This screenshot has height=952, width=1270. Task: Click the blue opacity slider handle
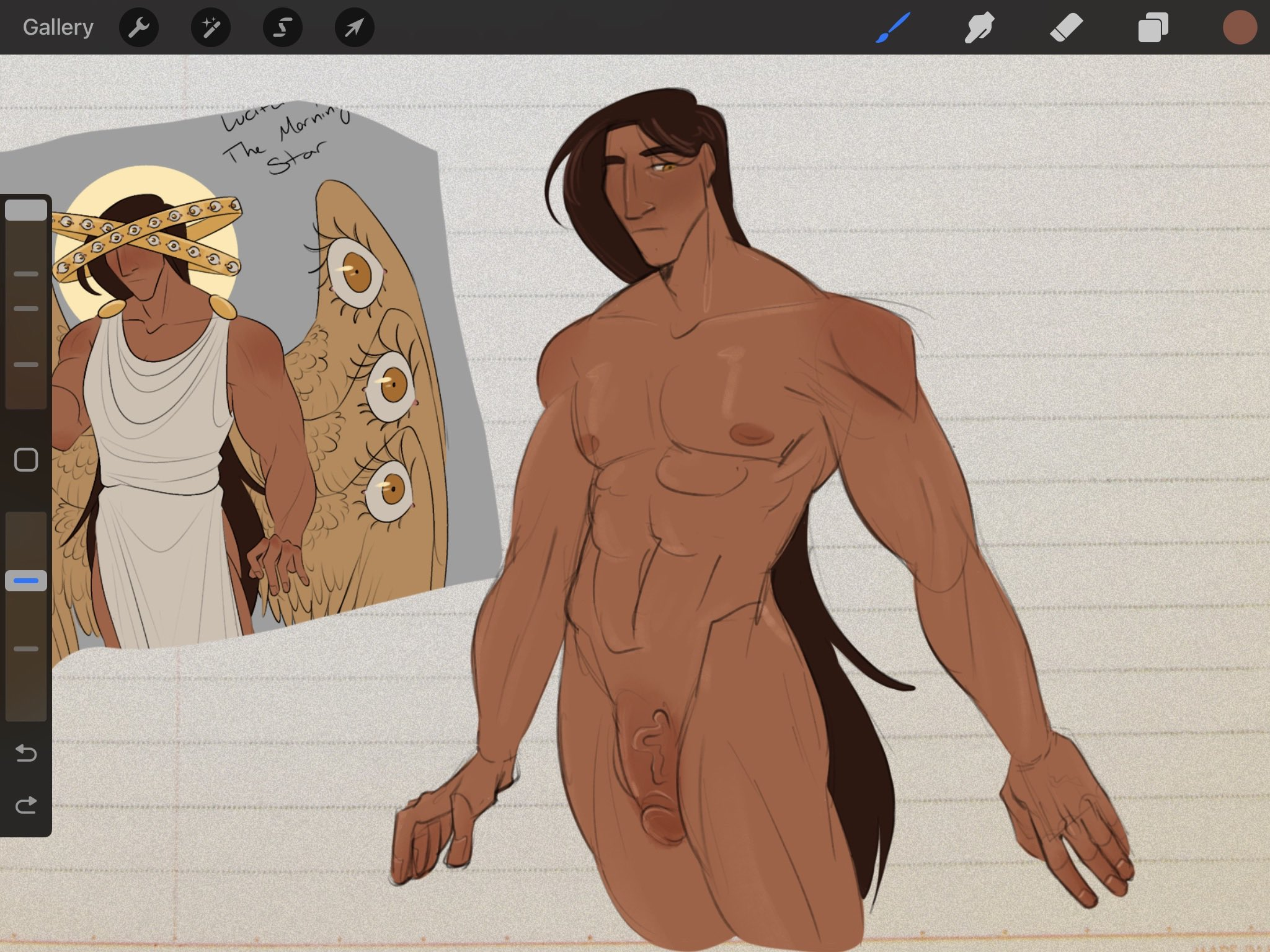(x=26, y=581)
